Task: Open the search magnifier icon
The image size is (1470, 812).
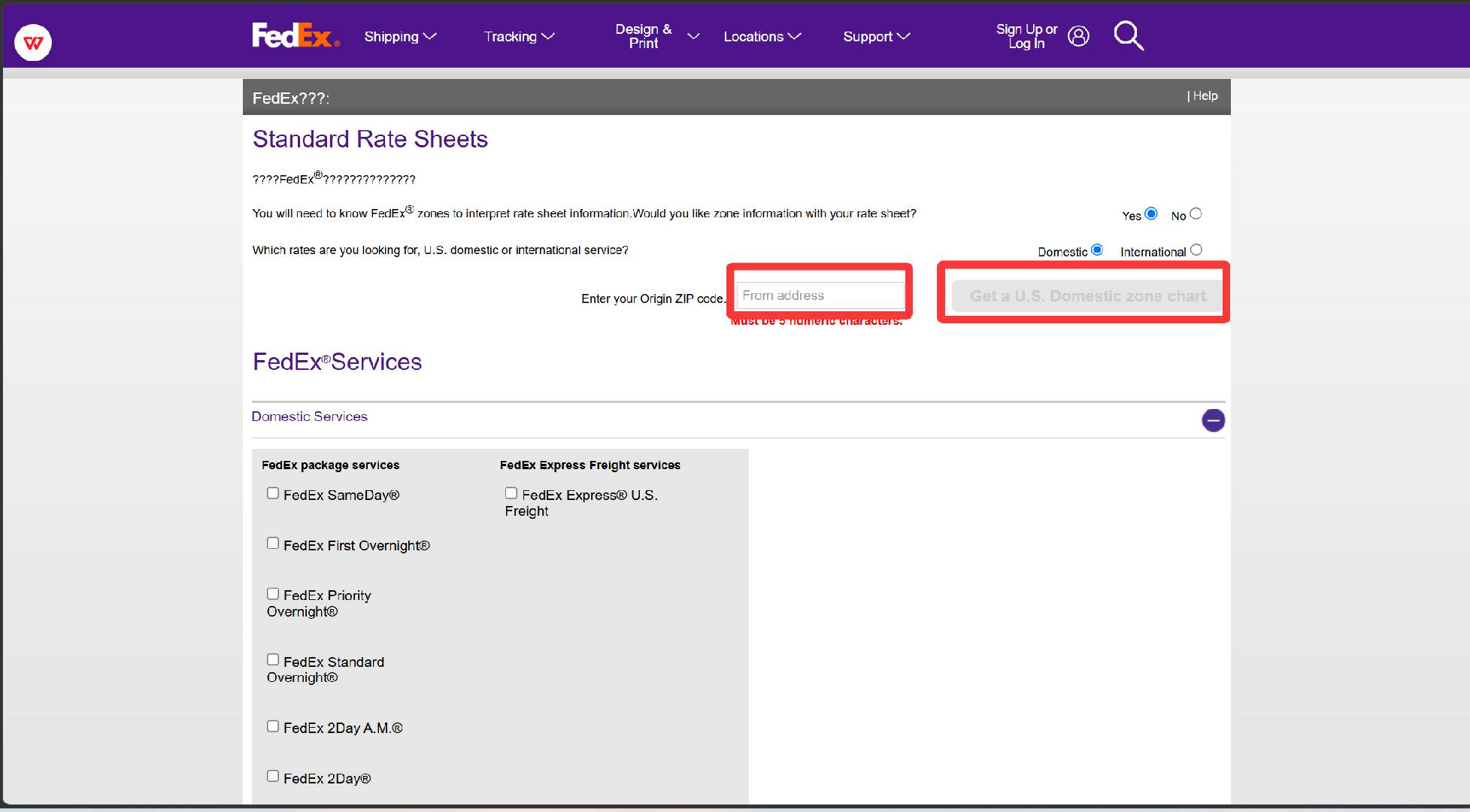Action: (1129, 35)
